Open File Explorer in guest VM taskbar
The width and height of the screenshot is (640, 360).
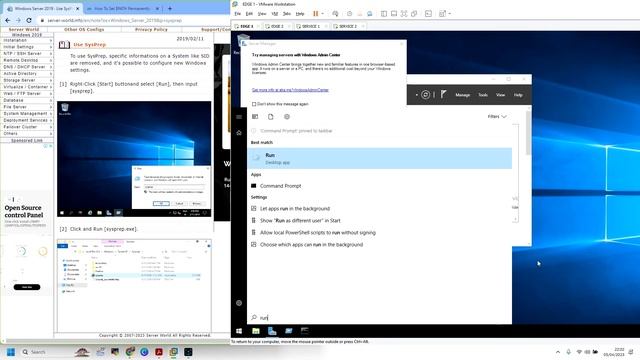point(256,331)
